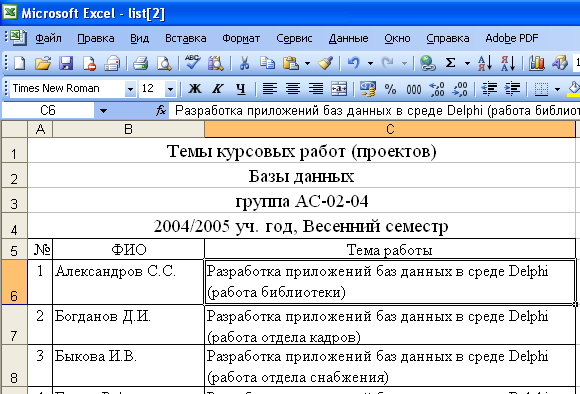Print the worksheet with the printer icon

click(x=141, y=63)
